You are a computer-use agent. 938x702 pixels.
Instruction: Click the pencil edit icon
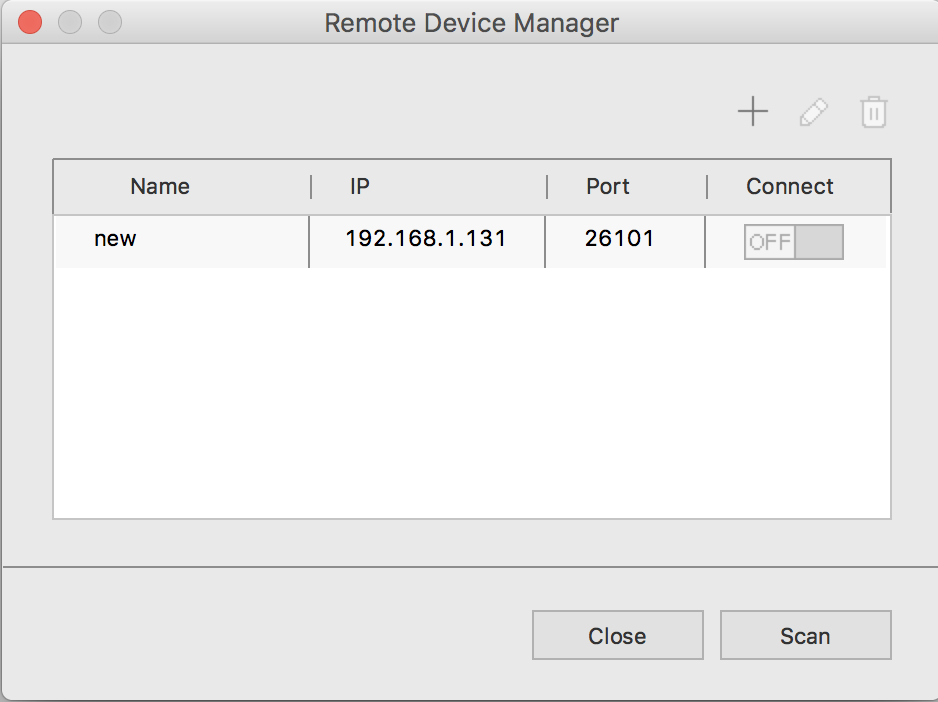tap(814, 112)
